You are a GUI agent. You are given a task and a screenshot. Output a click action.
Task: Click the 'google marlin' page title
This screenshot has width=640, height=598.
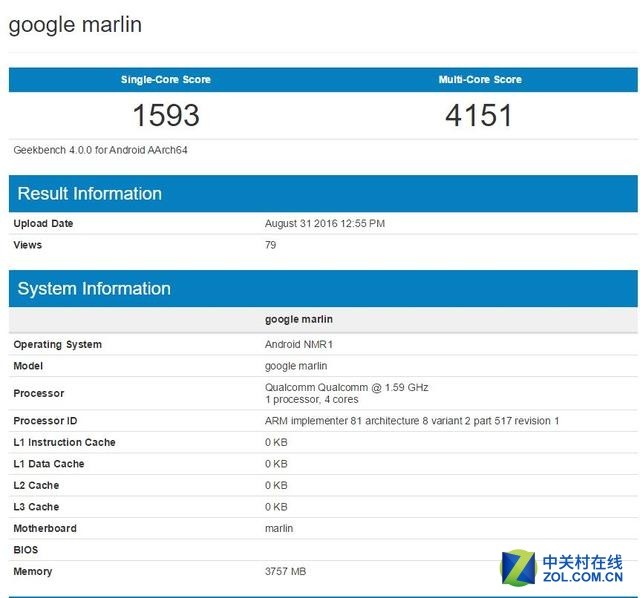(x=75, y=25)
